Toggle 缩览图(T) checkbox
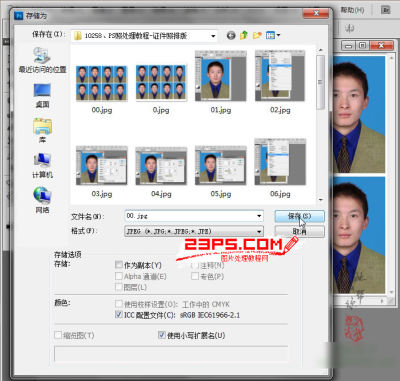Image resolution: width=400 pixels, height=381 pixels. (58, 335)
